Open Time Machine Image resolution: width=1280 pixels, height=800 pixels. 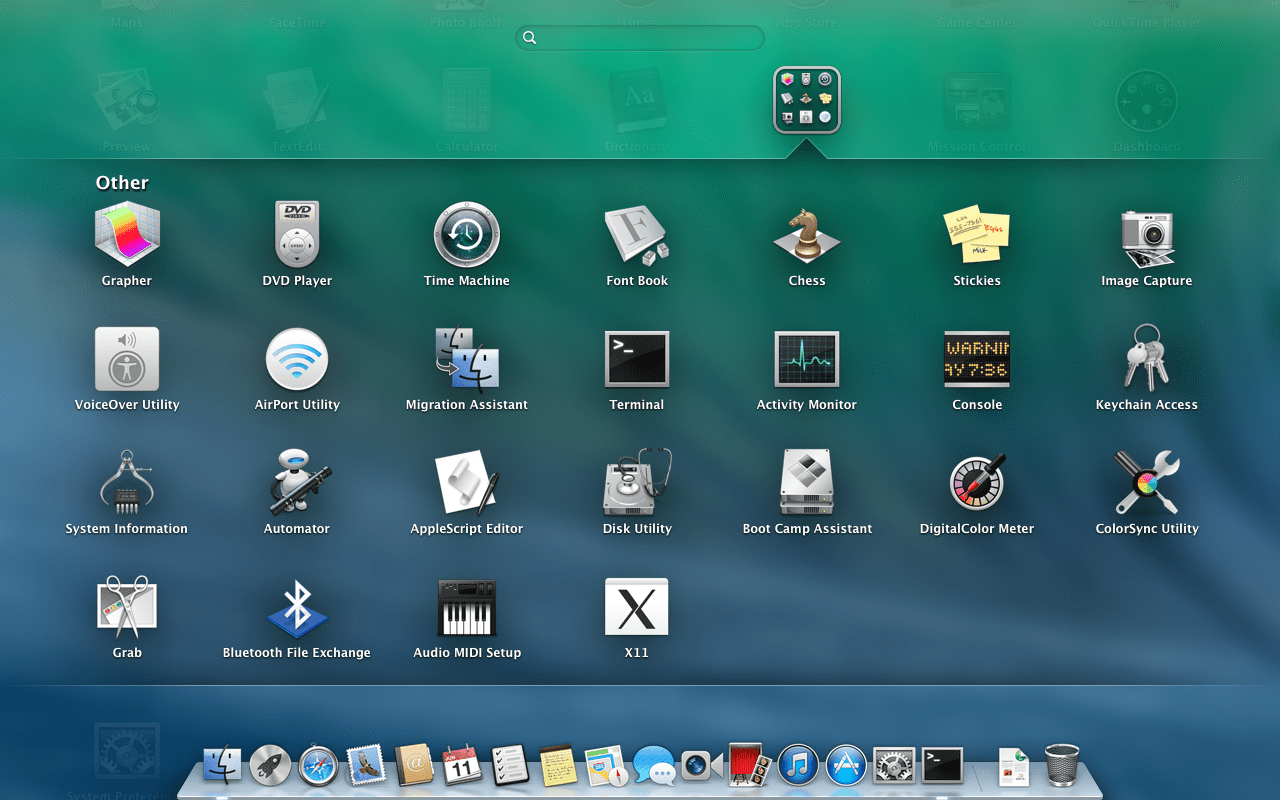click(467, 235)
